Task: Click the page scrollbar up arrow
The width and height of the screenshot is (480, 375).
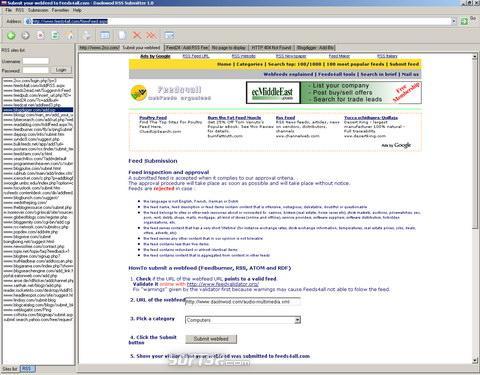Action: click(475, 57)
